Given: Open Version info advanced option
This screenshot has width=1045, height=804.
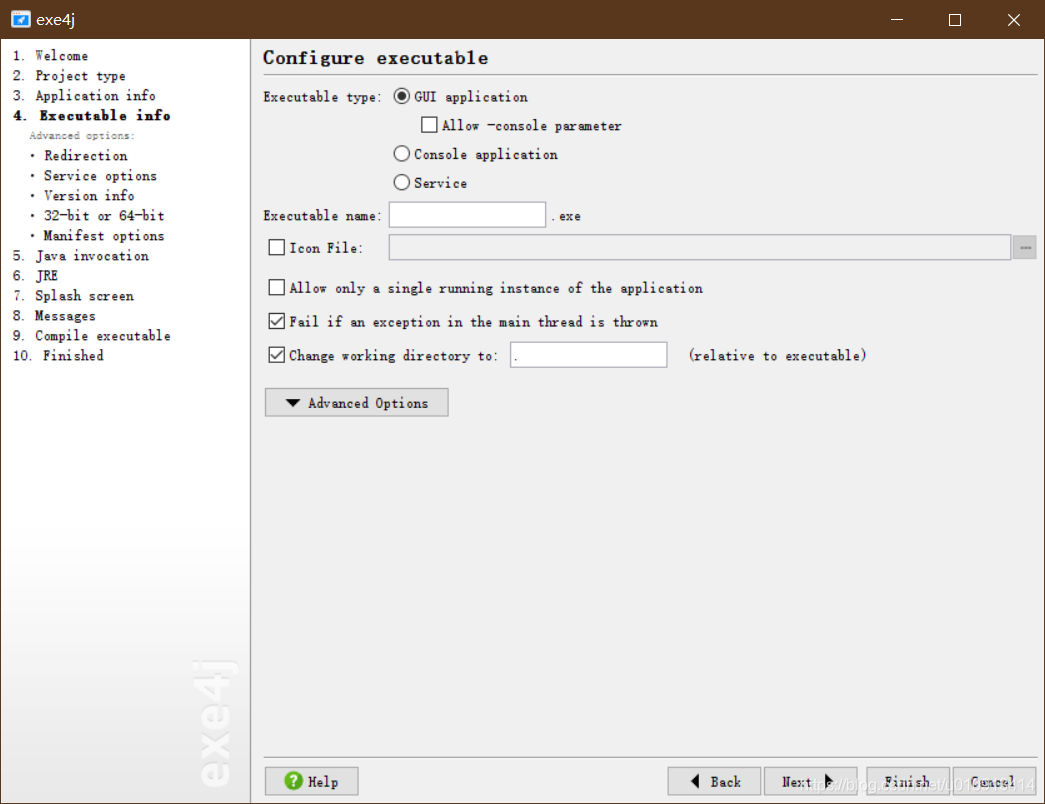Looking at the screenshot, I should pos(89,196).
